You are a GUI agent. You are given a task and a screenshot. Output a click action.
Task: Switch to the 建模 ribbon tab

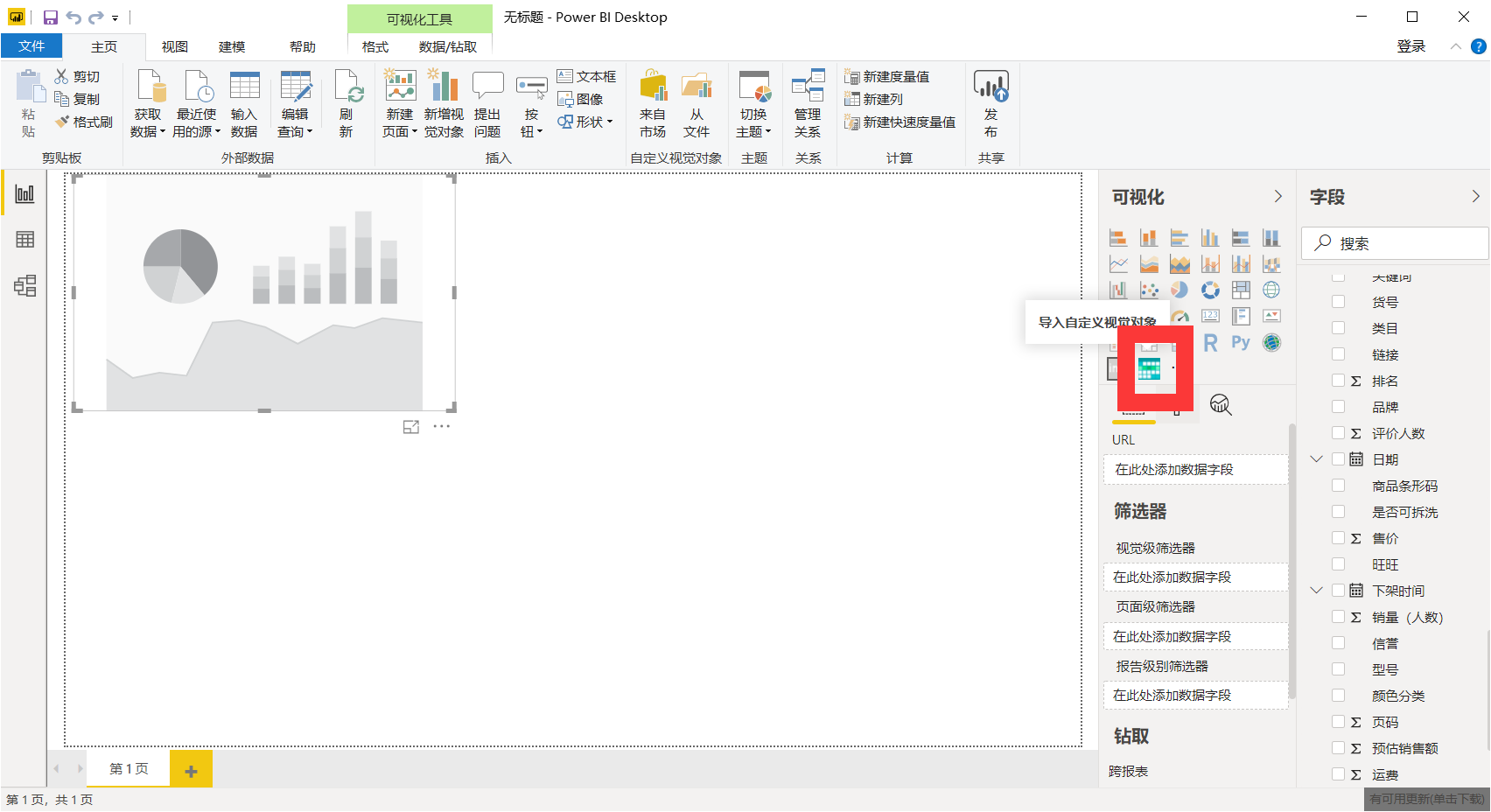click(232, 46)
